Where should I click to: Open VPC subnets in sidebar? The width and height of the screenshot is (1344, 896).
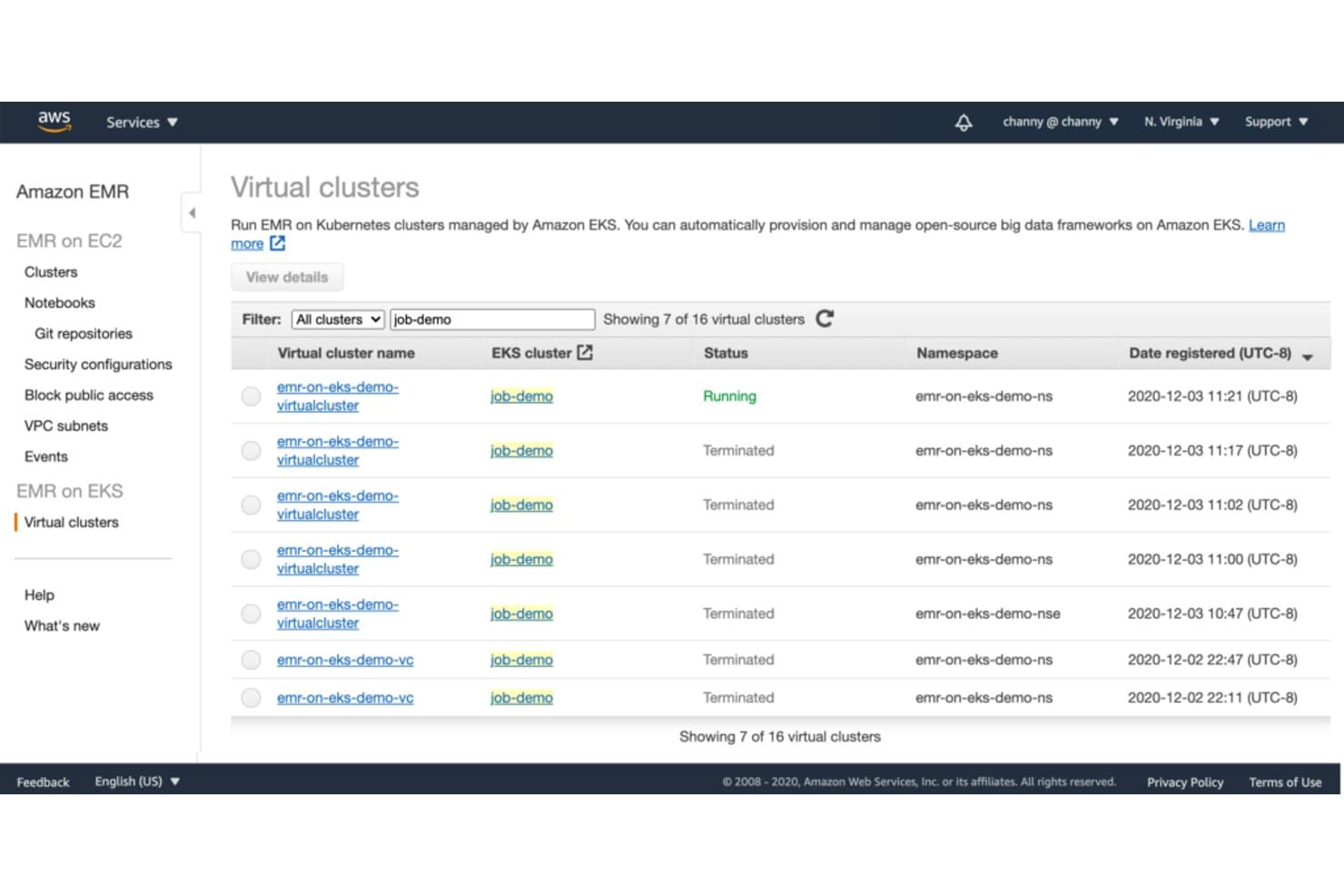click(x=66, y=427)
